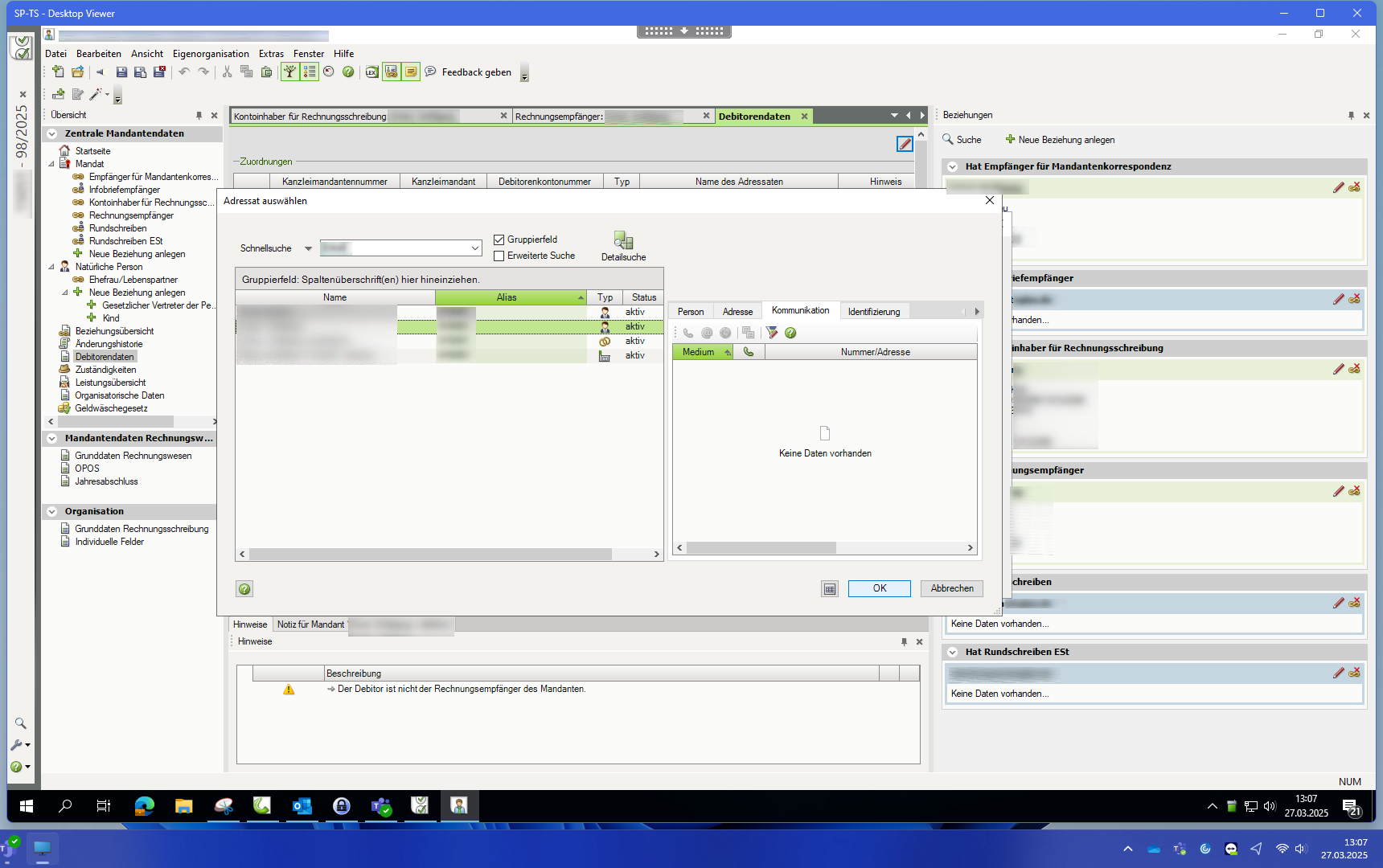The image size is (1383, 868).
Task: Click the address list horizontal scrollbar
Action: 430,555
